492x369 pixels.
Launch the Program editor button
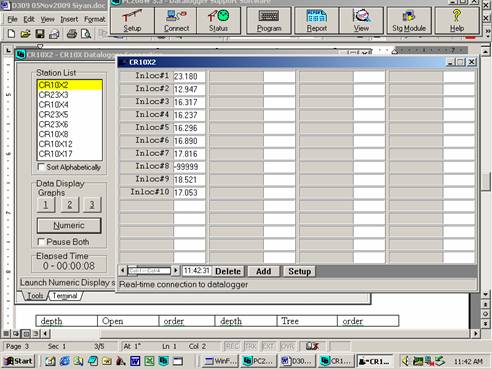click(x=269, y=21)
